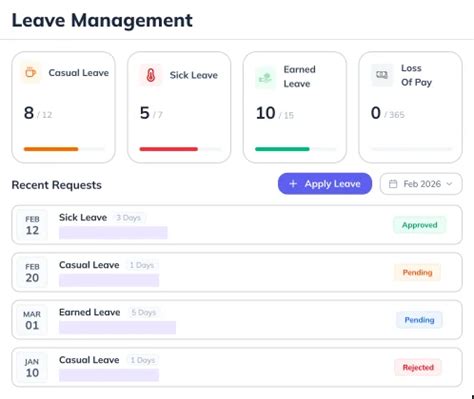Click the plus icon in Apply Leave
The height and width of the screenshot is (399, 474).
(x=293, y=184)
